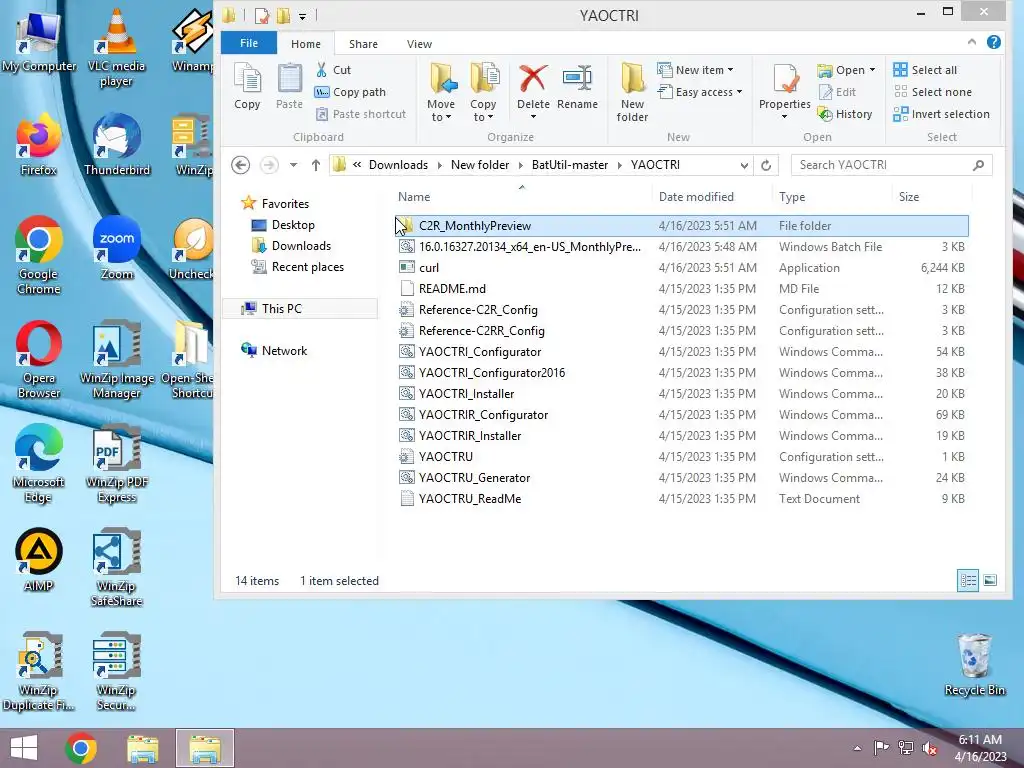Image resolution: width=1024 pixels, height=768 pixels.
Task: Click Select all in Select group
Action: coord(925,70)
